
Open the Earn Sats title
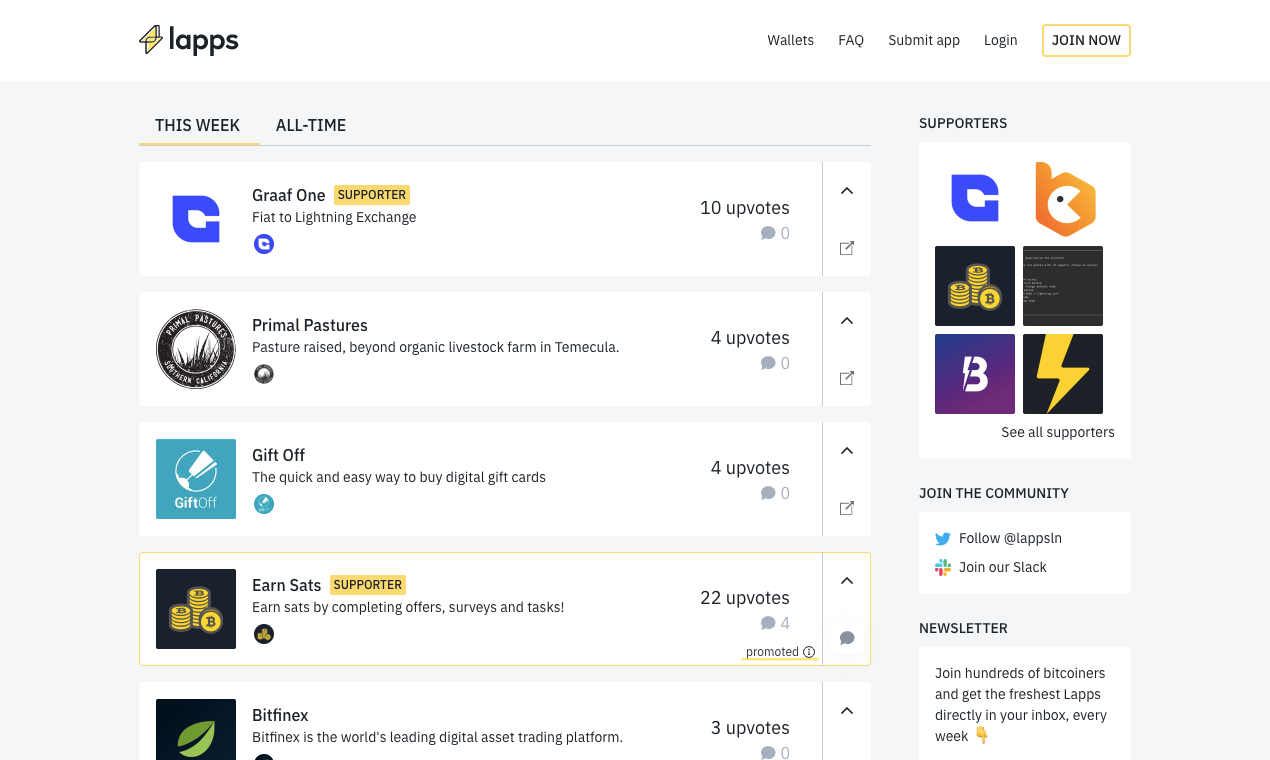click(x=287, y=585)
